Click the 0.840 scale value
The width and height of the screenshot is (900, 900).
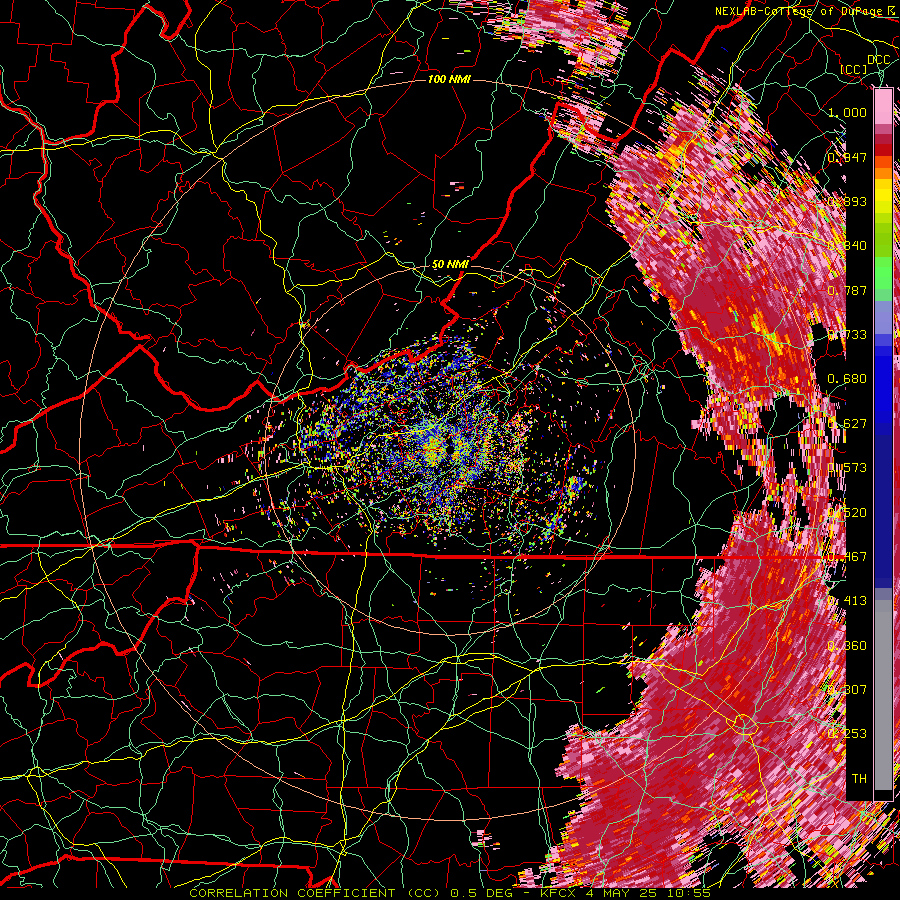tap(847, 246)
